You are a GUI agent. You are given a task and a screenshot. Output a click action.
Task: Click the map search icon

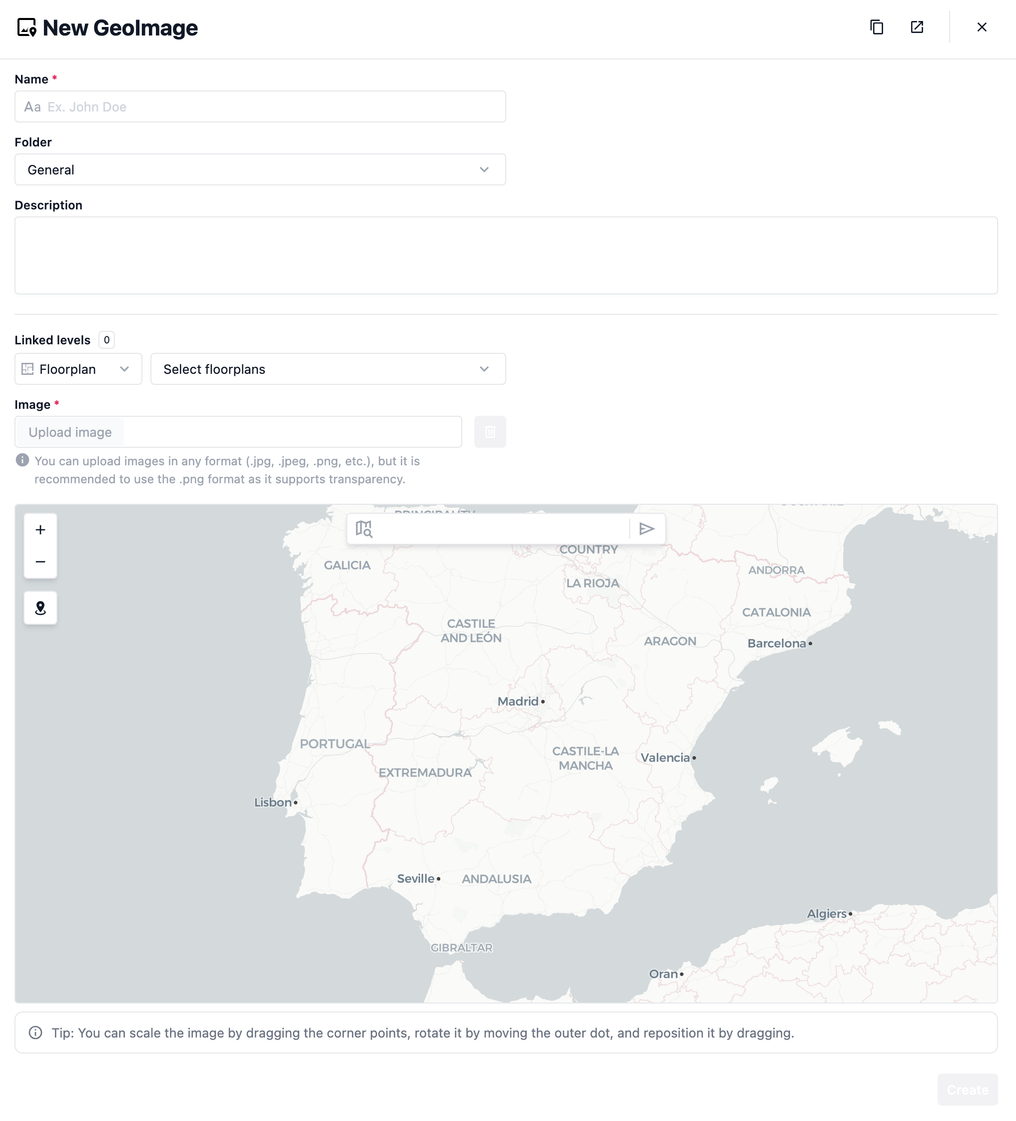click(x=364, y=529)
